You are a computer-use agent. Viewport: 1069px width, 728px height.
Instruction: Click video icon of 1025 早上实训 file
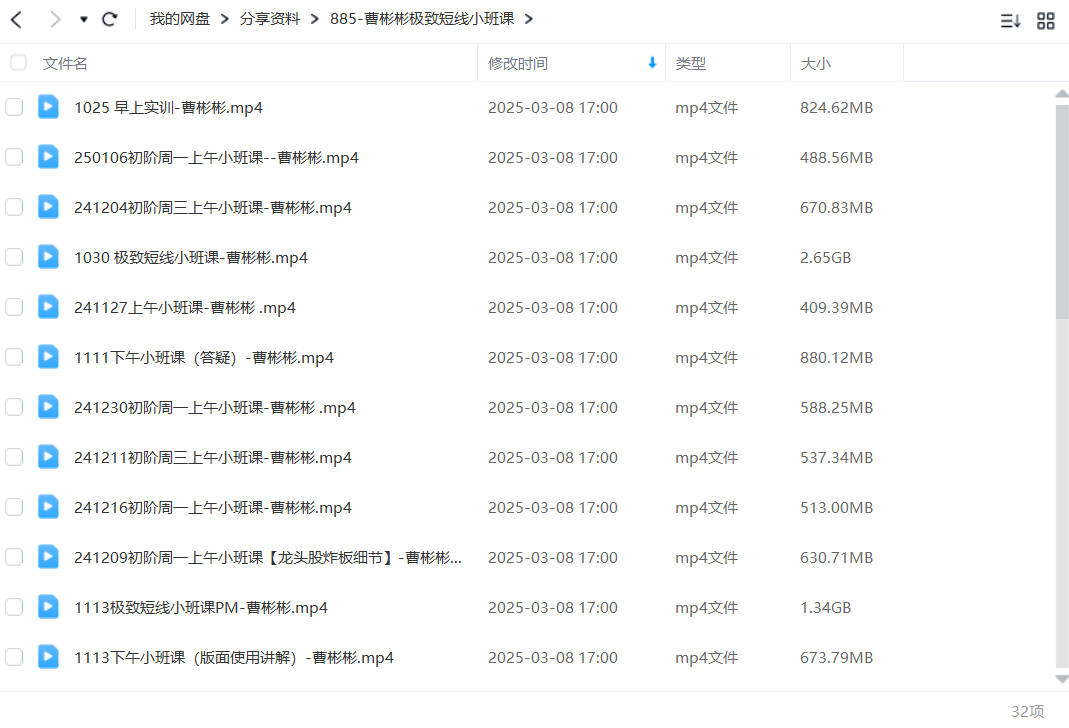(48, 106)
